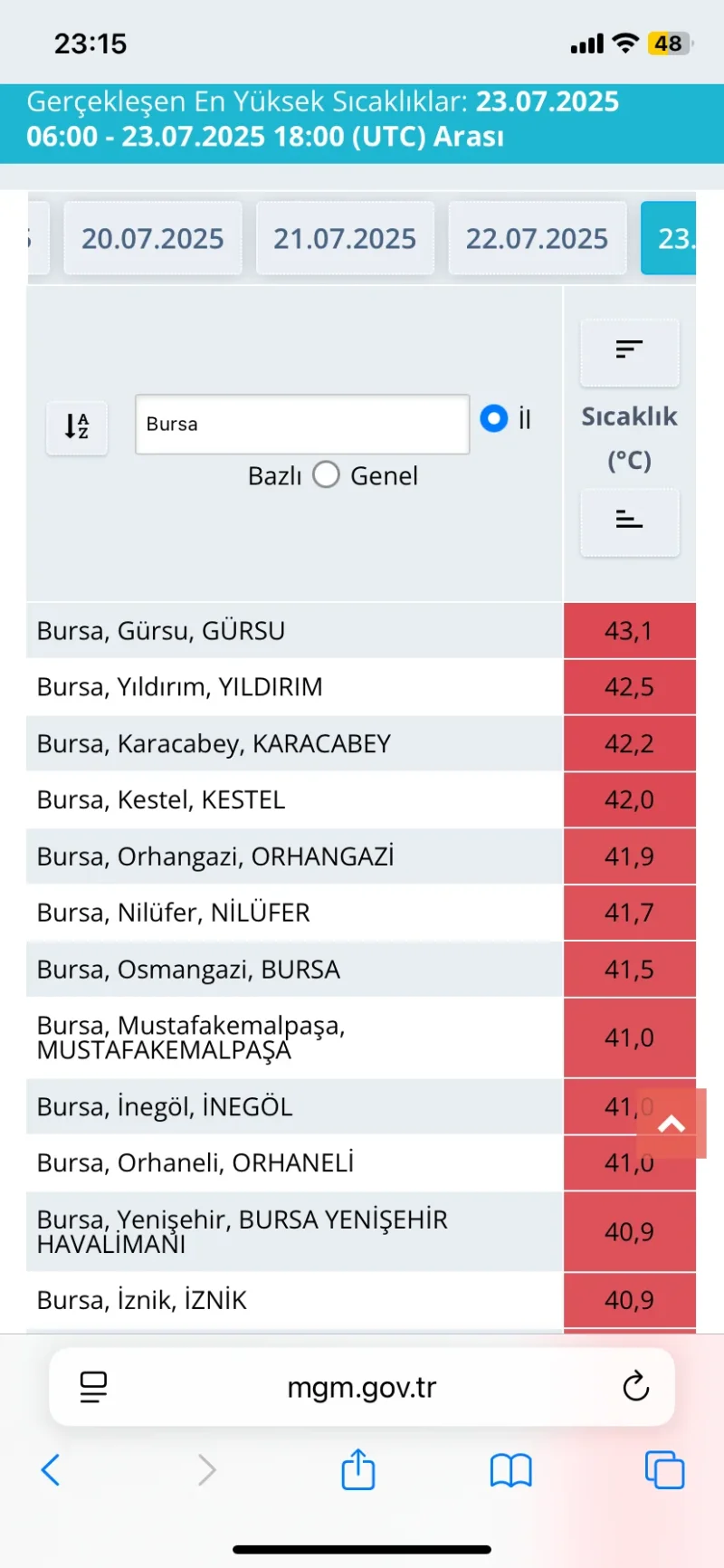This screenshot has height=1568, width=724.
Task: Sort temperatures ascending using bottom sort icon
Action: pos(629,521)
